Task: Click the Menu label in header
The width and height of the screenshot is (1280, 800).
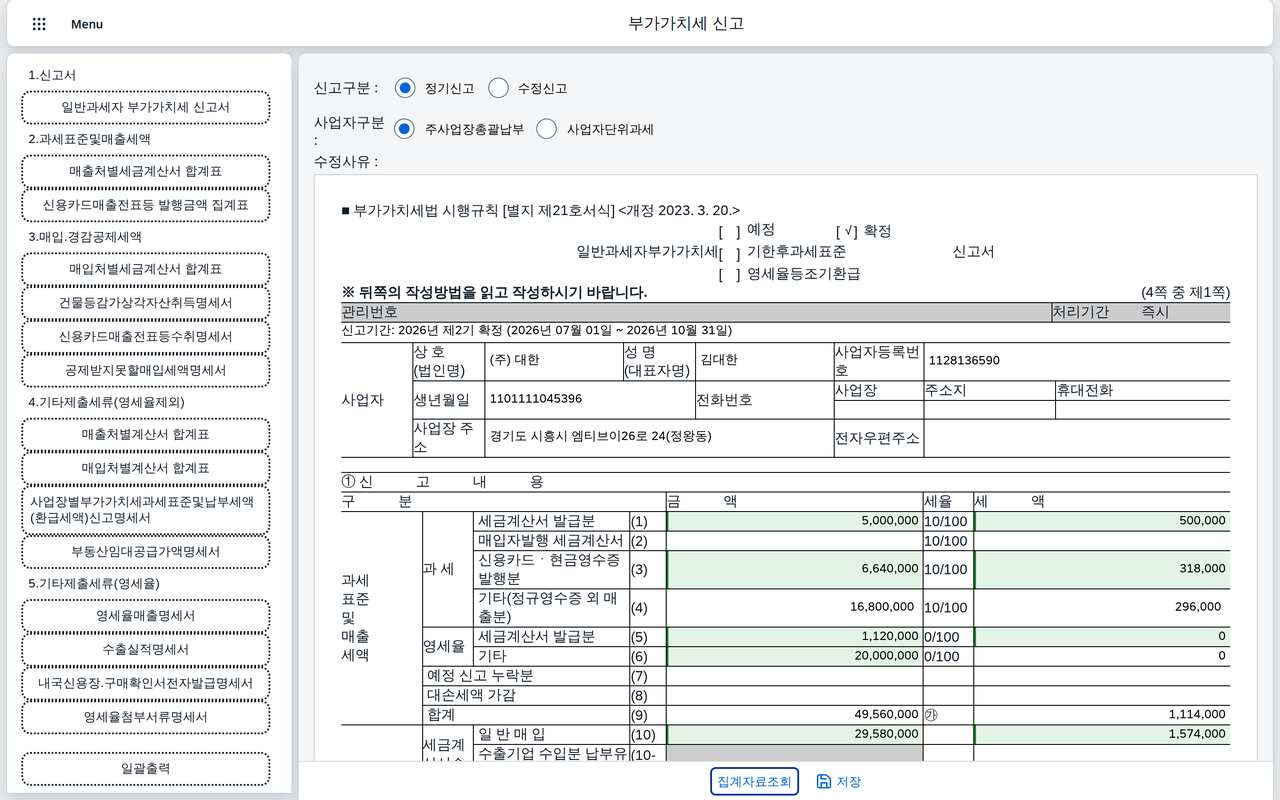Action: 87,24
